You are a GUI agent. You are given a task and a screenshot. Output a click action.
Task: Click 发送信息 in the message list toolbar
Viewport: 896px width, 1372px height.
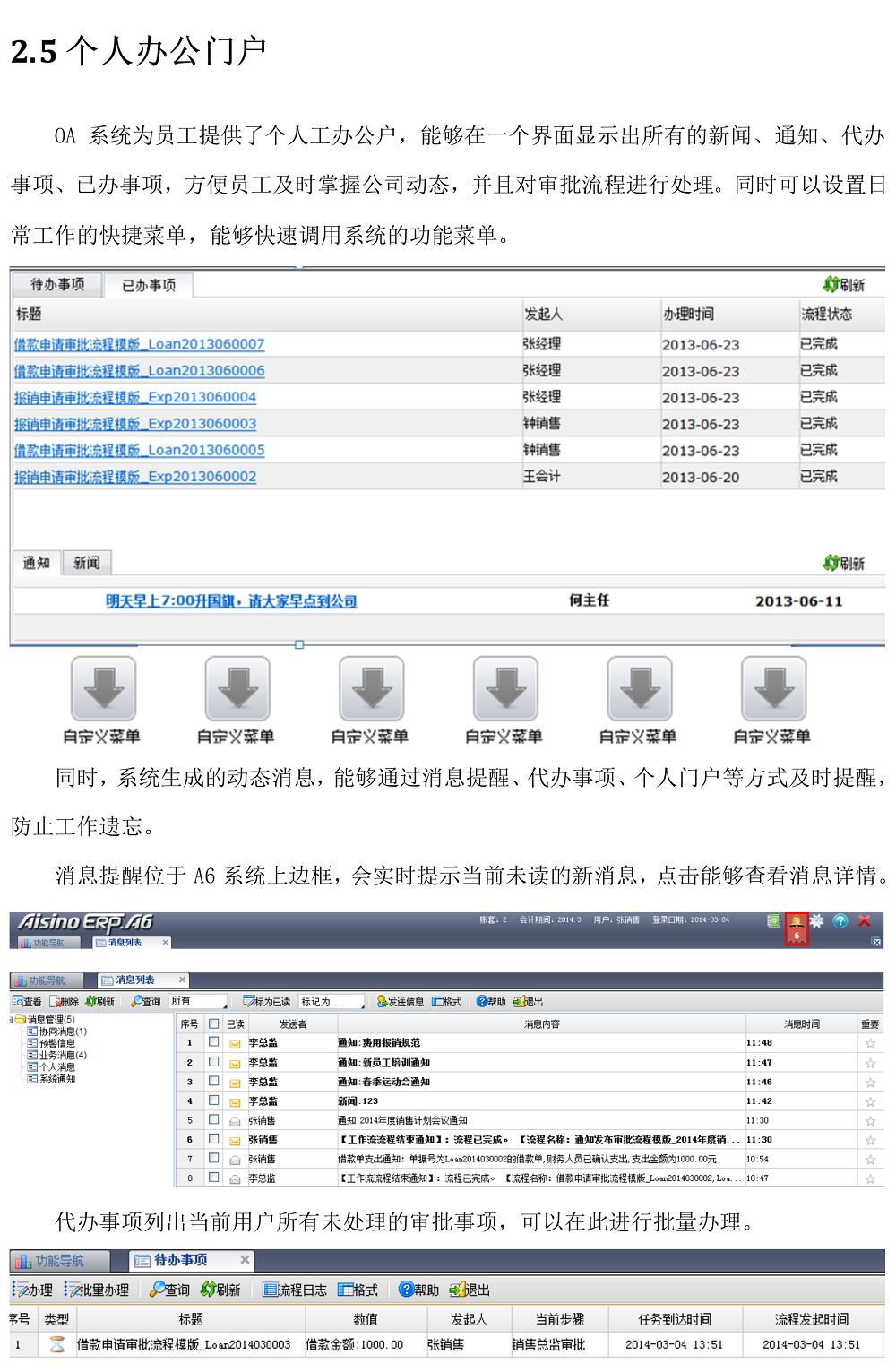401,1002
